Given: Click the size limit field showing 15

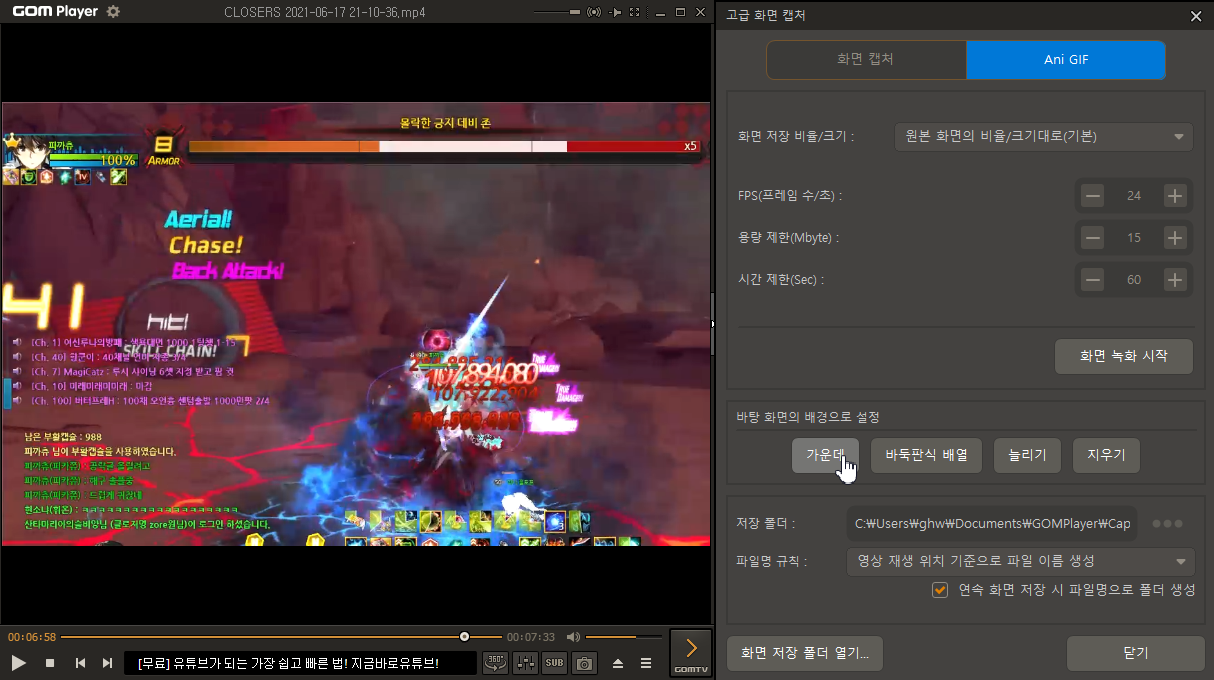Looking at the screenshot, I should (x=1134, y=238).
